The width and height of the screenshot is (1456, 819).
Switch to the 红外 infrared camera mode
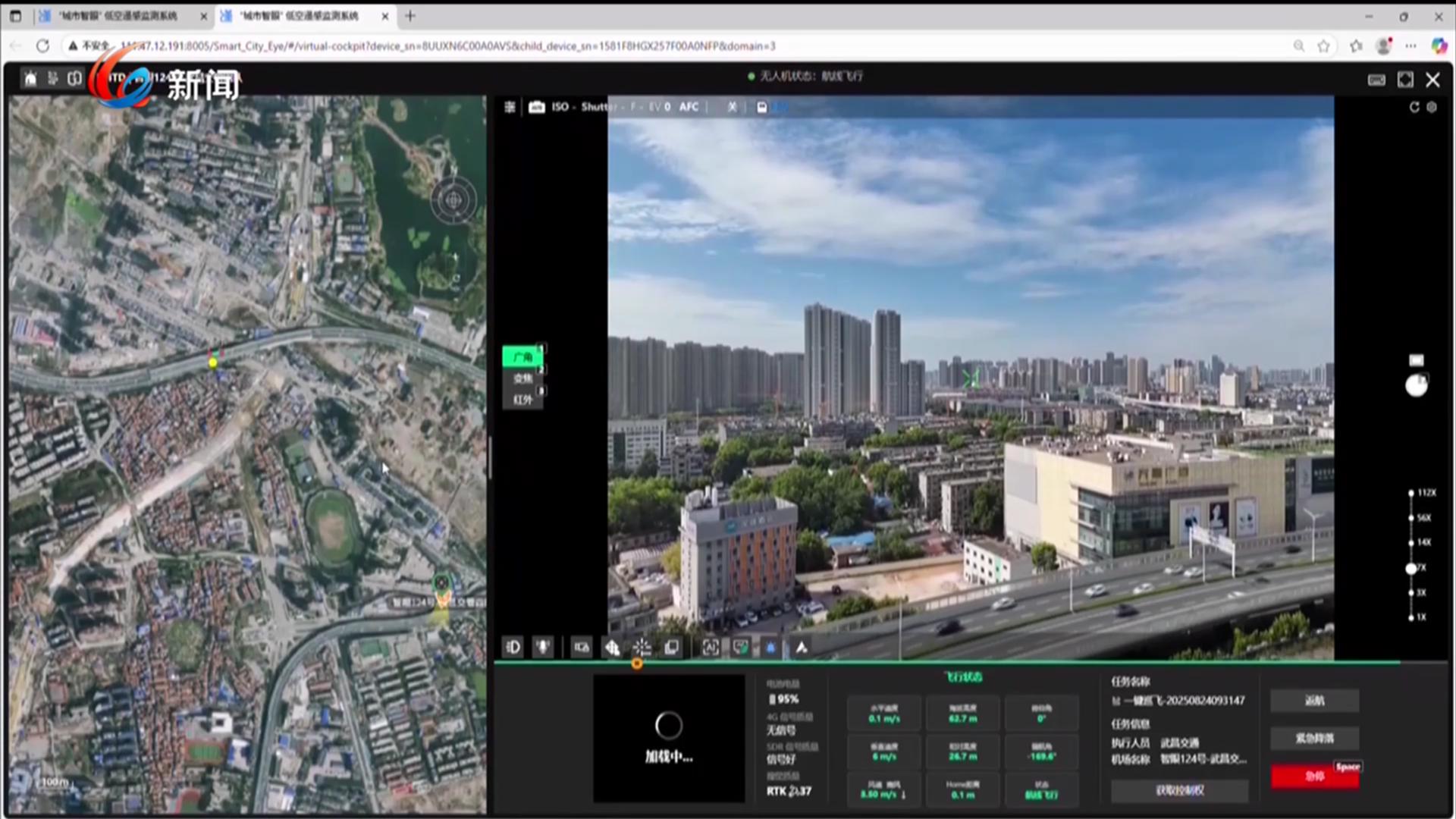(x=522, y=399)
